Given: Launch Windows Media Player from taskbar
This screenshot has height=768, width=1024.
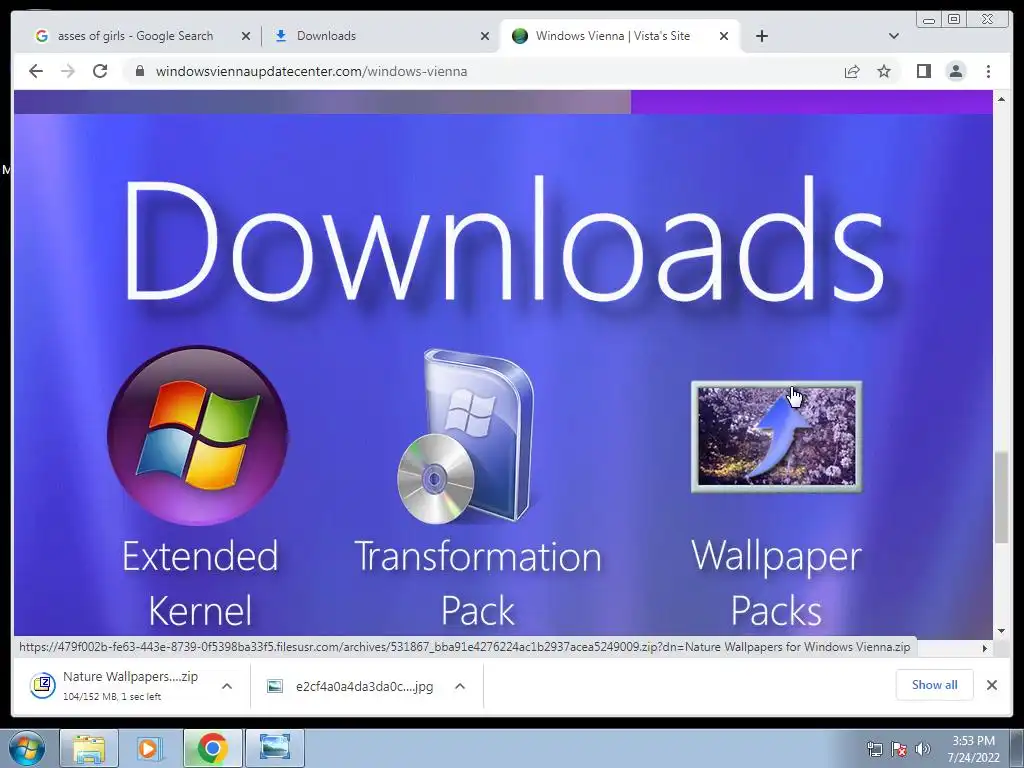Looking at the screenshot, I should click(x=150, y=748).
